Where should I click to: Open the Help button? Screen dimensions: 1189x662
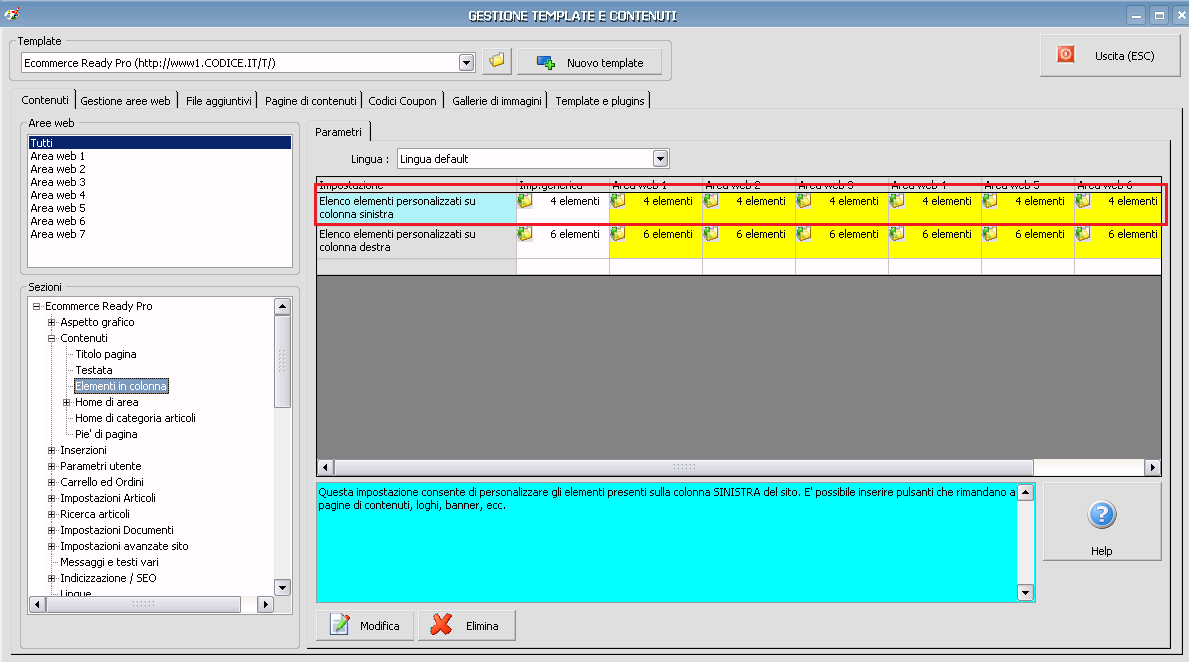click(x=1102, y=522)
